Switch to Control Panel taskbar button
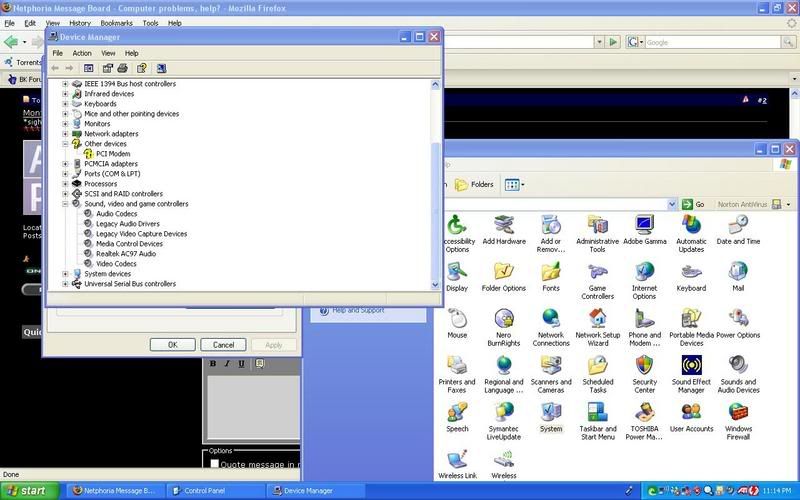This screenshot has width=800, height=500. coord(216,491)
